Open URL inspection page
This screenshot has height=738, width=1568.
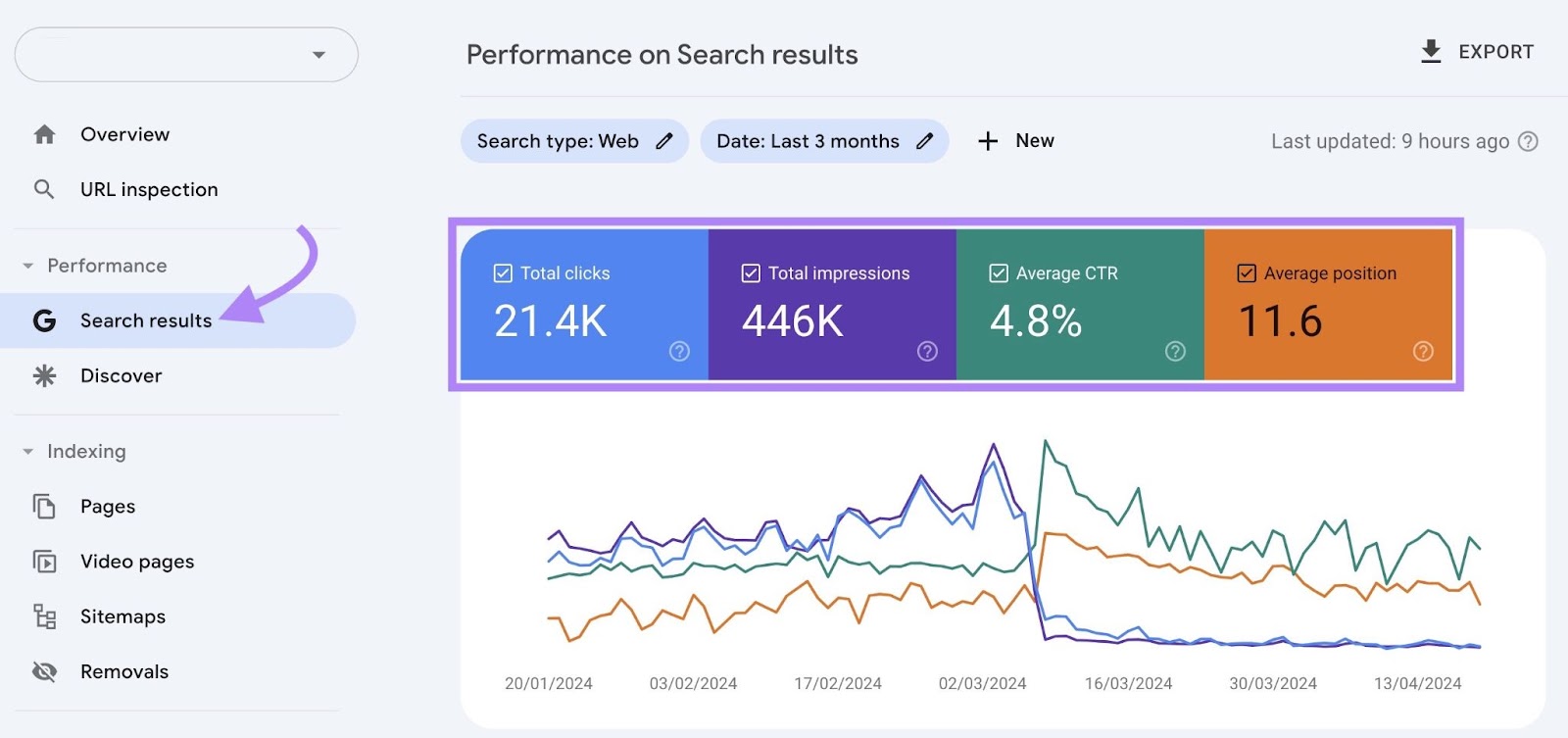click(149, 189)
